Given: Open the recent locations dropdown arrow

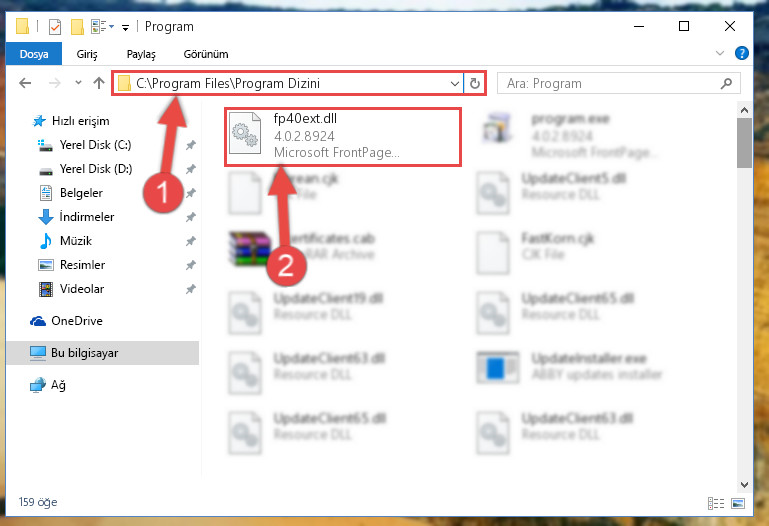Looking at the screenshot, I should point(78,83).
